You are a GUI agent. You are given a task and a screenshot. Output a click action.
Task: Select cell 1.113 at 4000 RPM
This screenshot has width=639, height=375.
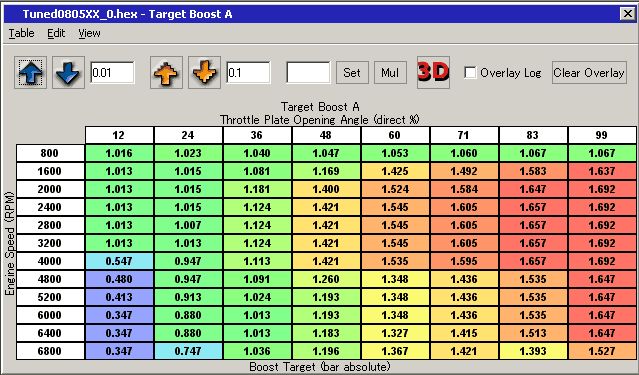(257, 261)
